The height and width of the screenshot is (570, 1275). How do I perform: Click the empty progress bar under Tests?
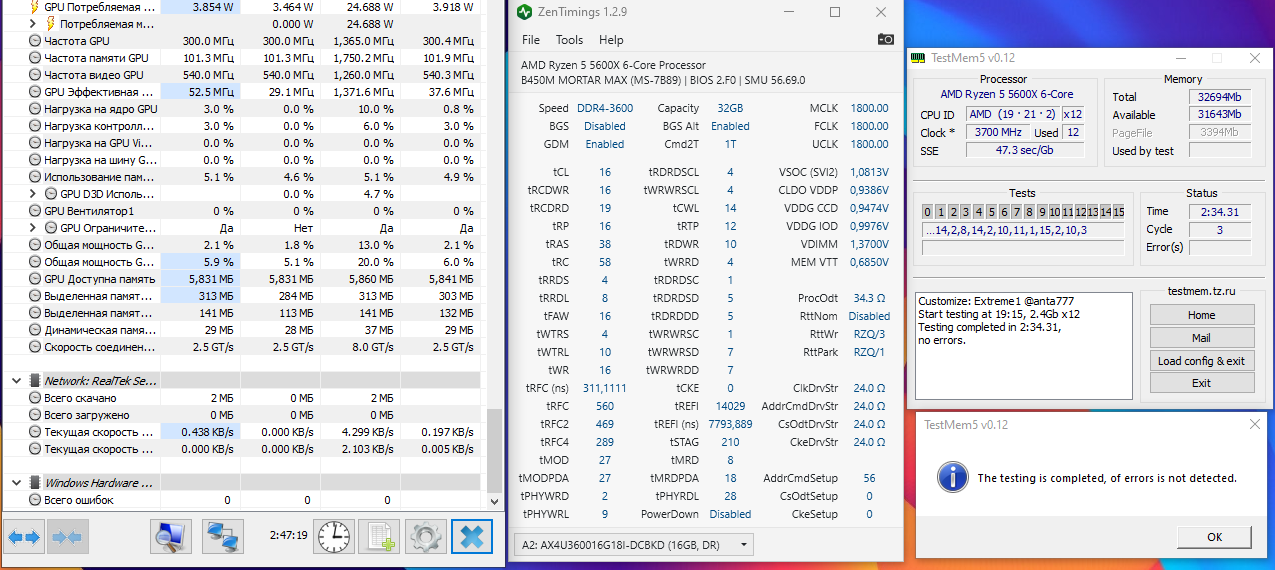1023,247
